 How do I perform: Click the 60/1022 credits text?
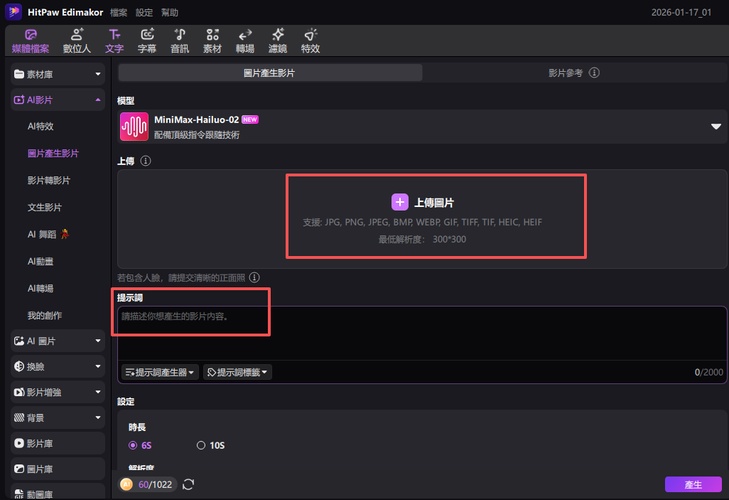click(155, 485)
